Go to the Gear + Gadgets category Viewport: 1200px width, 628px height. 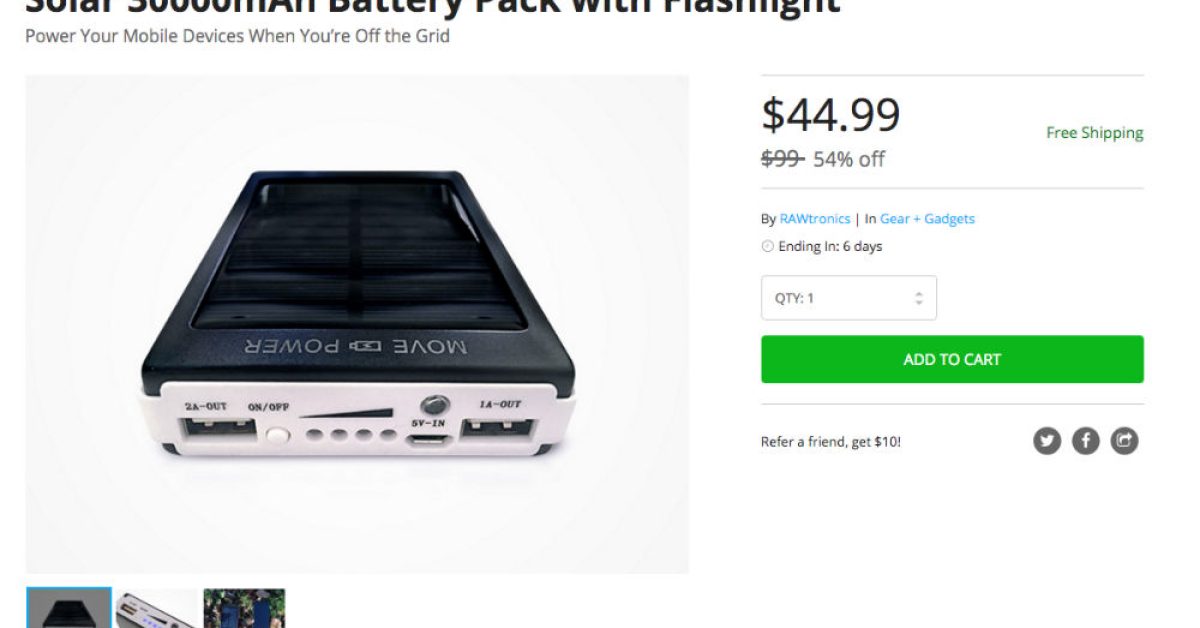tap(927, 219)
